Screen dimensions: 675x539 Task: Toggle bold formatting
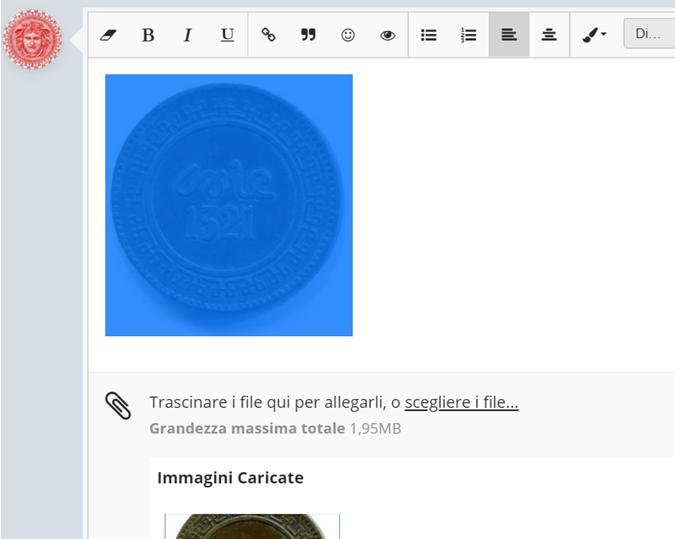pos(148,35)
